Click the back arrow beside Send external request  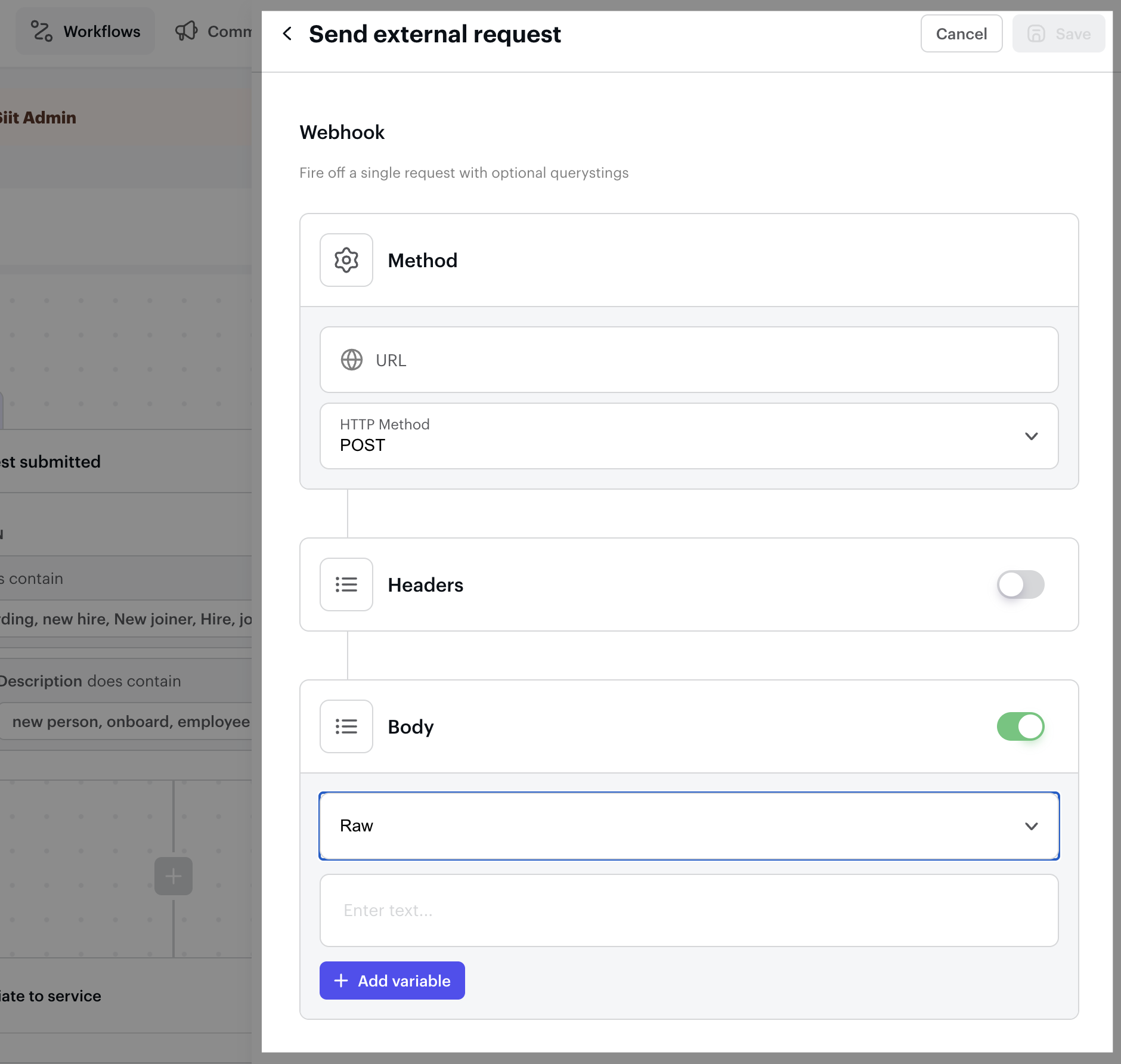(x=287, y=34)
